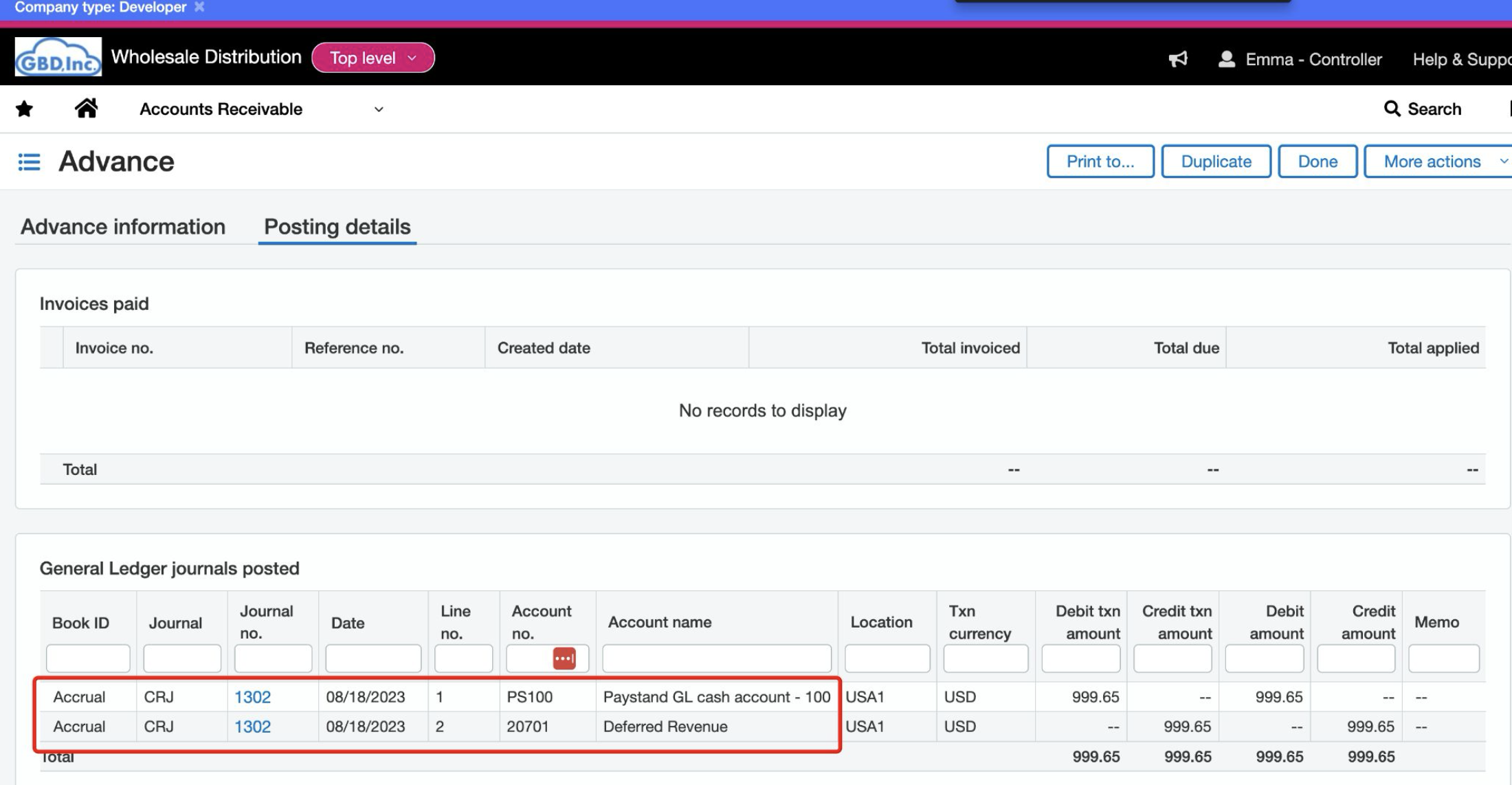Click the General Ledger journals posted heading

click(169, 568)
